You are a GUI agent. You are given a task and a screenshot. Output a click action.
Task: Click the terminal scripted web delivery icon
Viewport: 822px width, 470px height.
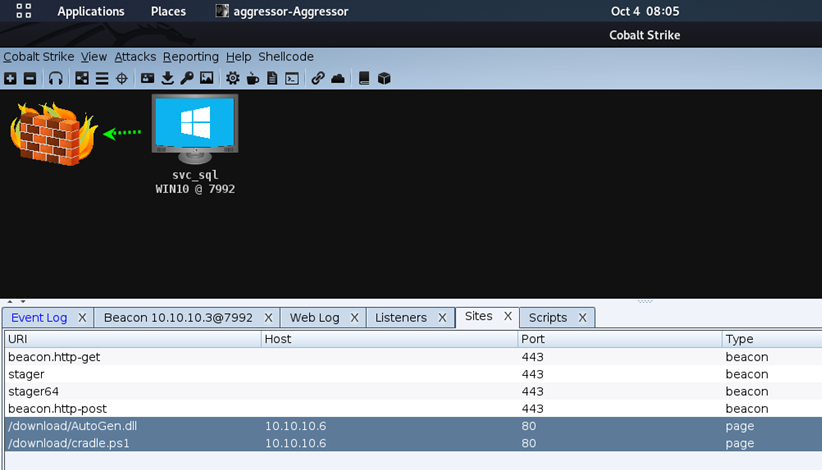292,79
